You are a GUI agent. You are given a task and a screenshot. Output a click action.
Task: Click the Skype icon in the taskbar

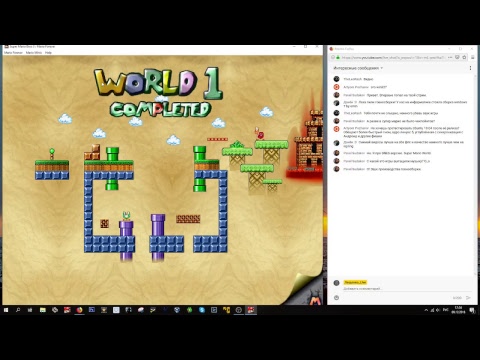(x=202, y=310)
